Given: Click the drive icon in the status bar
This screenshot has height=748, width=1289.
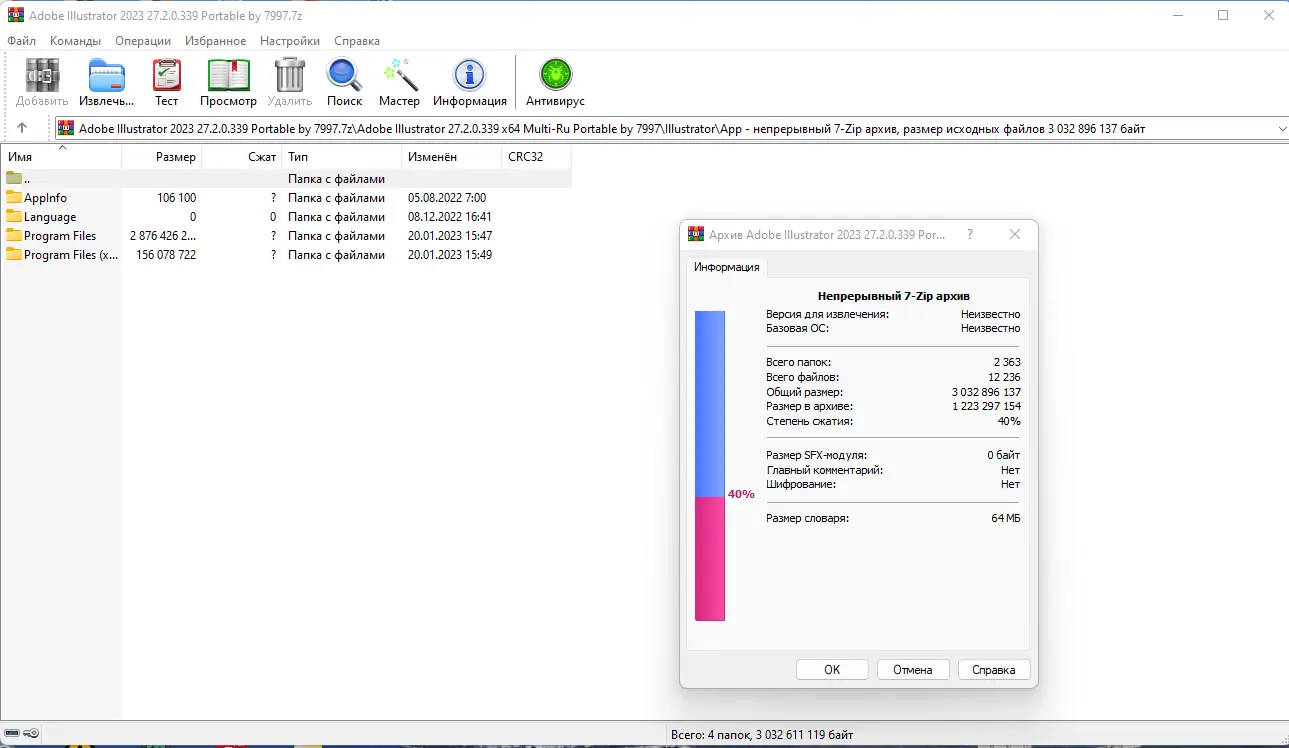Looking at the screenshot, I should (x=12, y=735).
